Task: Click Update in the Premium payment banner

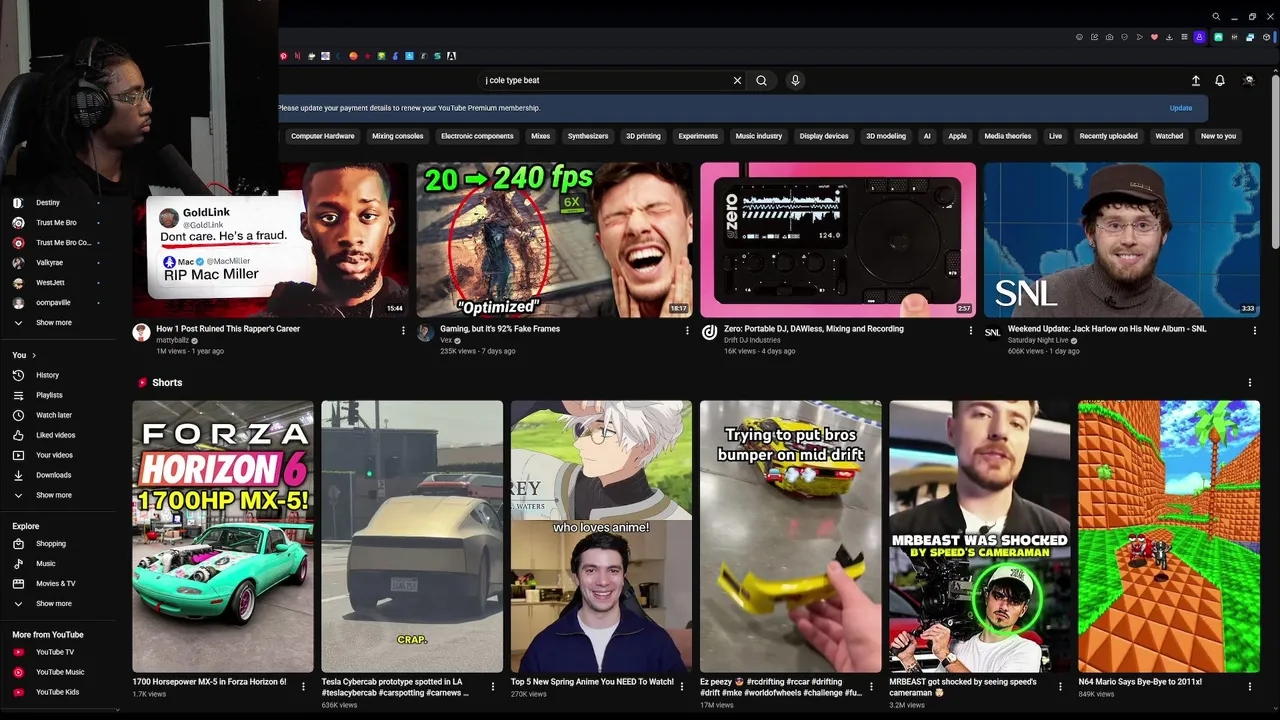Action: click(1181, 108)
